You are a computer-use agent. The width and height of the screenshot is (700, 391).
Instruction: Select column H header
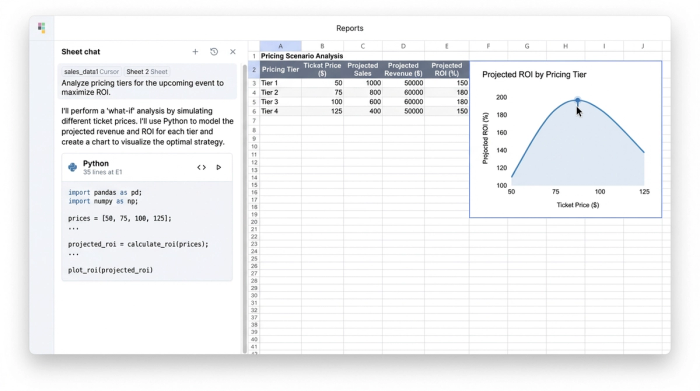pyautogui.click(x=566, y=46)
